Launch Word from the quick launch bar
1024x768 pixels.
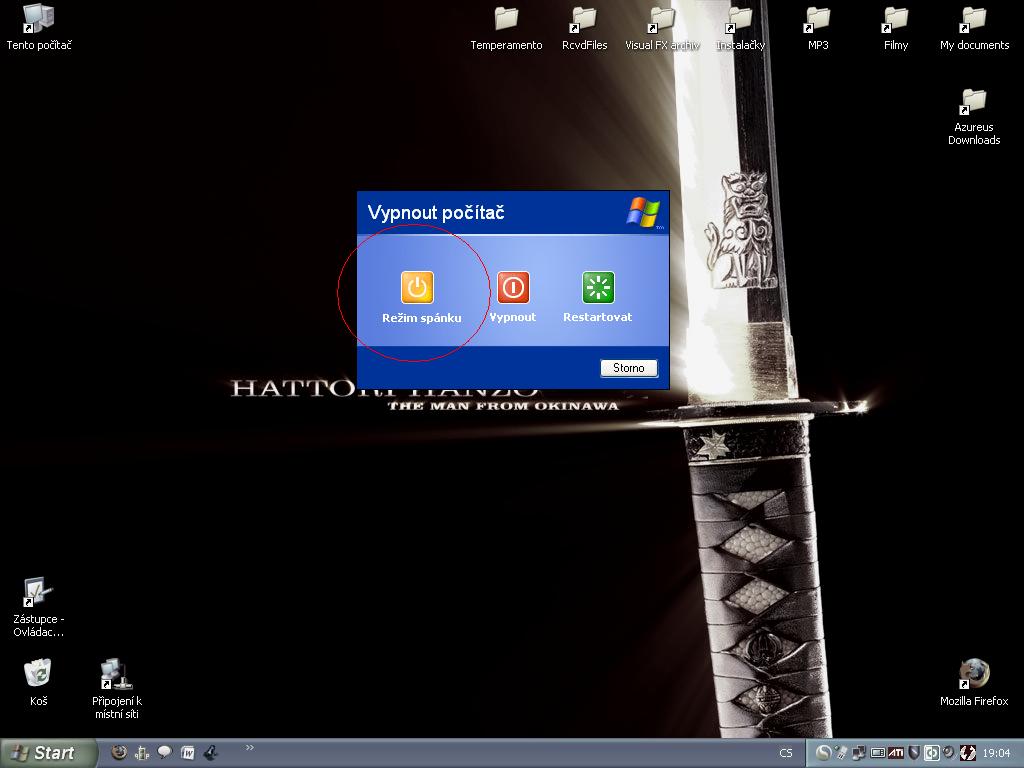[x=187, y=752]
